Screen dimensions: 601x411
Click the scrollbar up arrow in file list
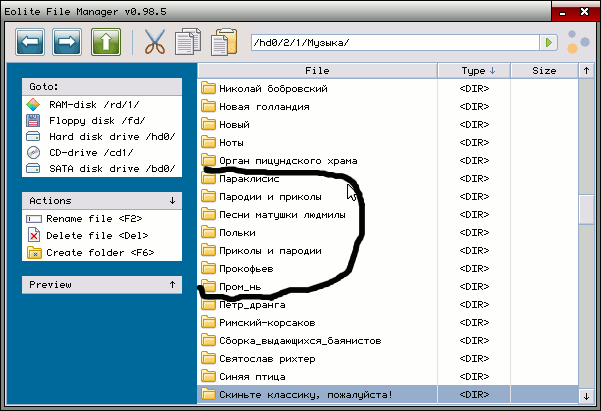pyautogui.click(x=586, y=71)
